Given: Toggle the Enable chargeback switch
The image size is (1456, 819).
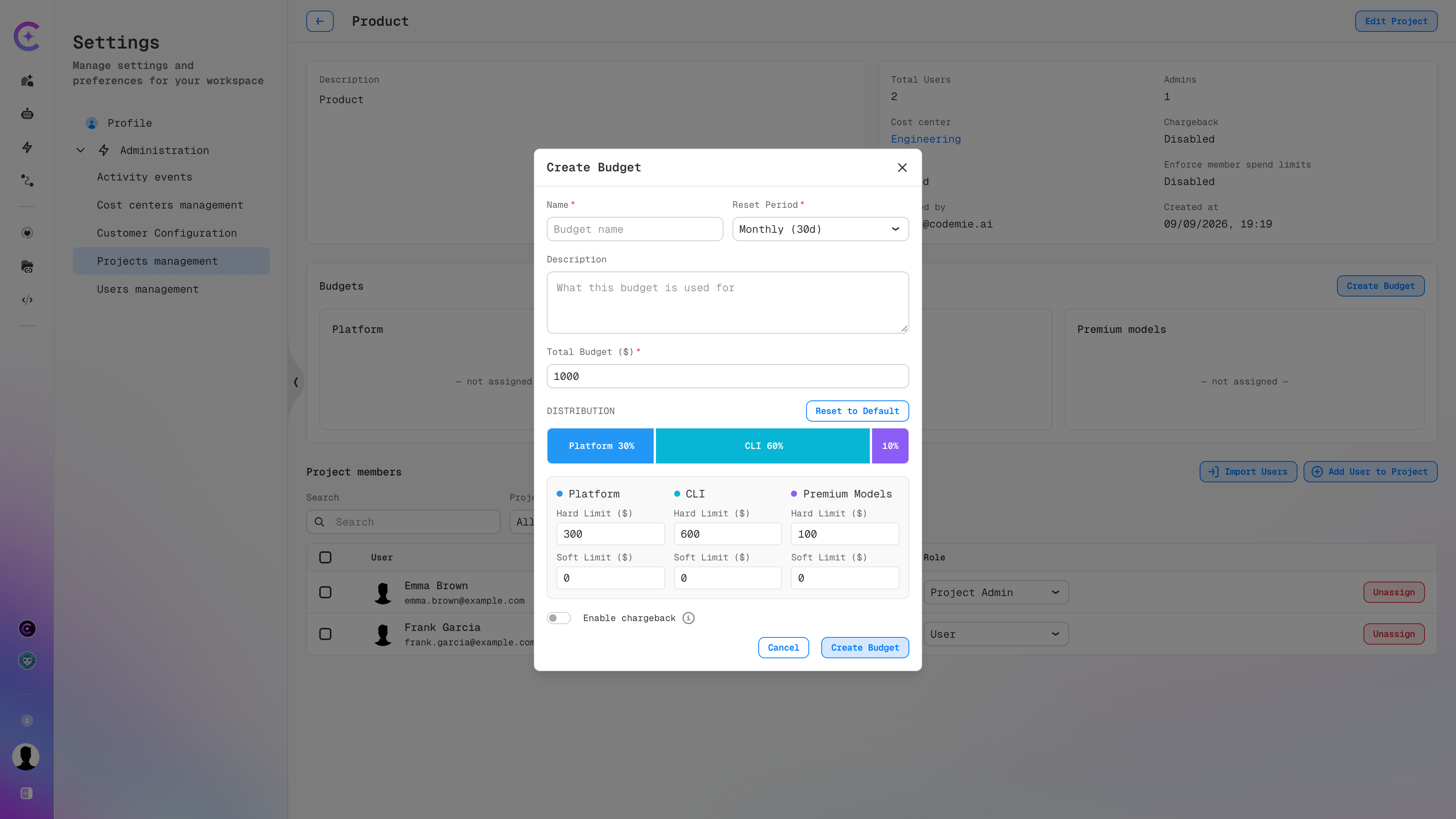Looking at the screenshot, I should (559, 618).
